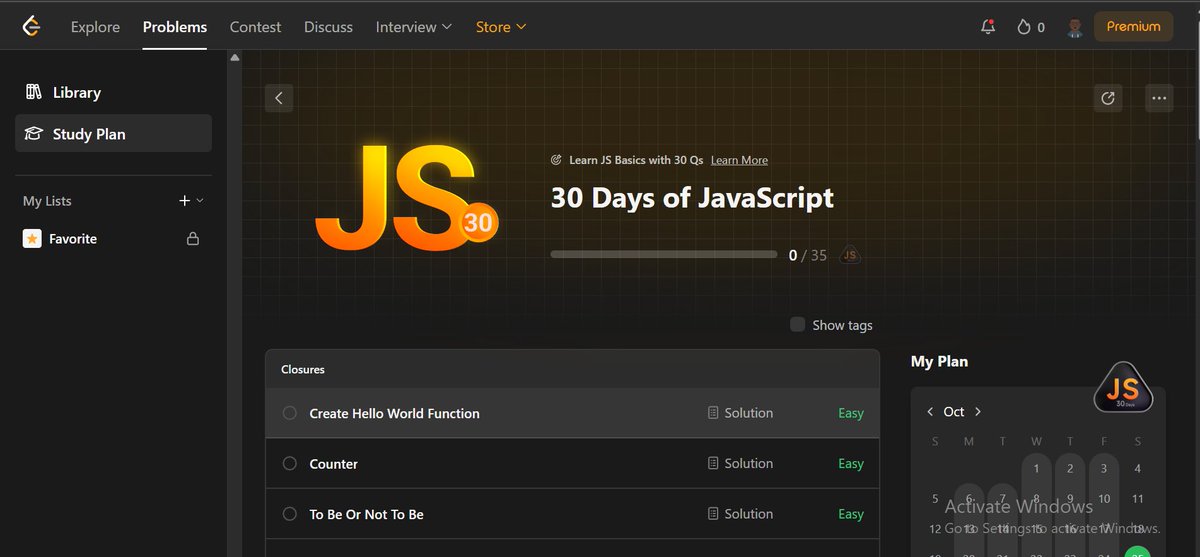Image resolution: width=1200 pixels, height=557 pixels.
Task: Click the 30 Days of JavaScript title
Action: pos(692,197)
